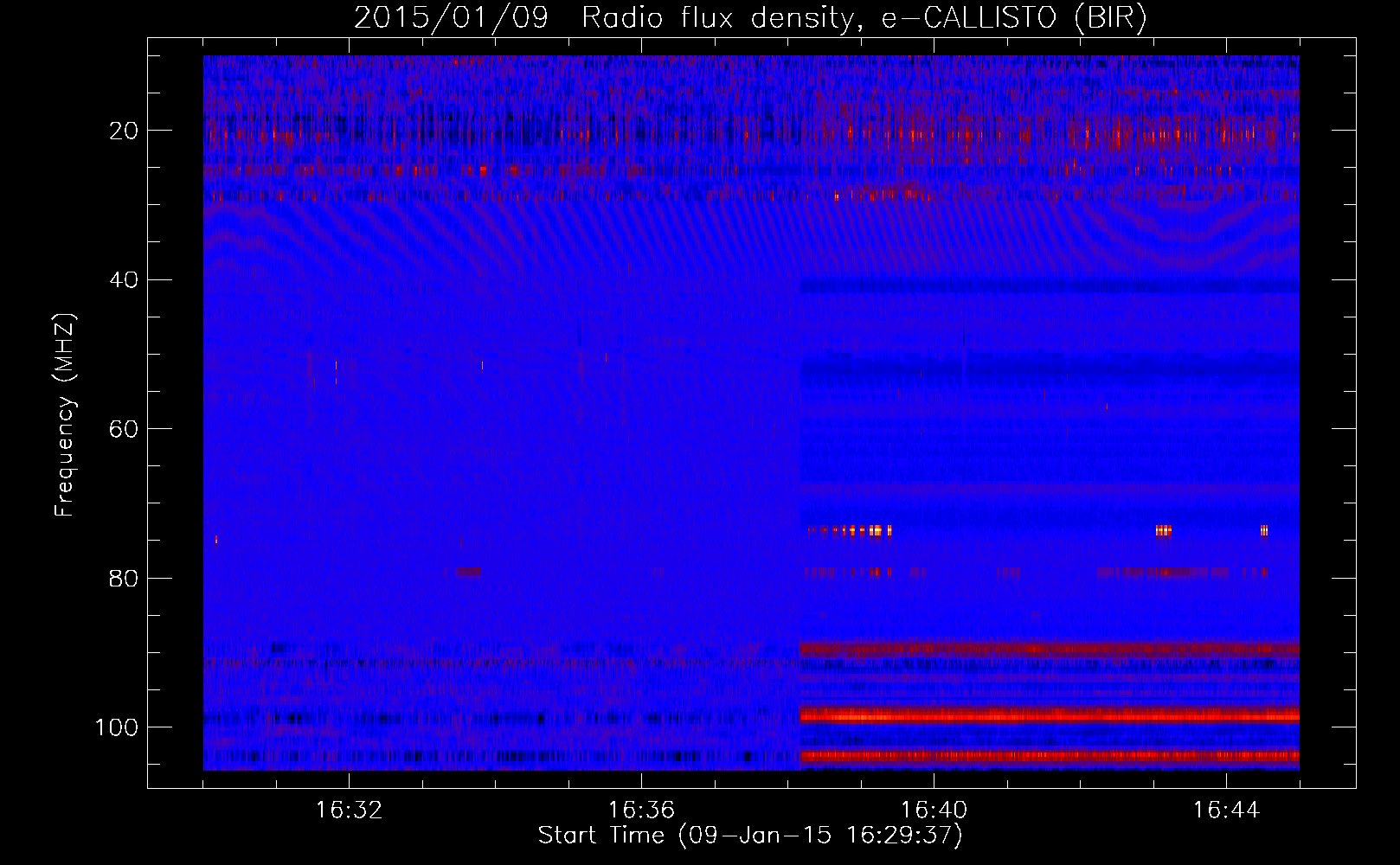
Task: Click the "Start Time (09-Jan-15 16:29:37)" label
Action: pos(750,836)
